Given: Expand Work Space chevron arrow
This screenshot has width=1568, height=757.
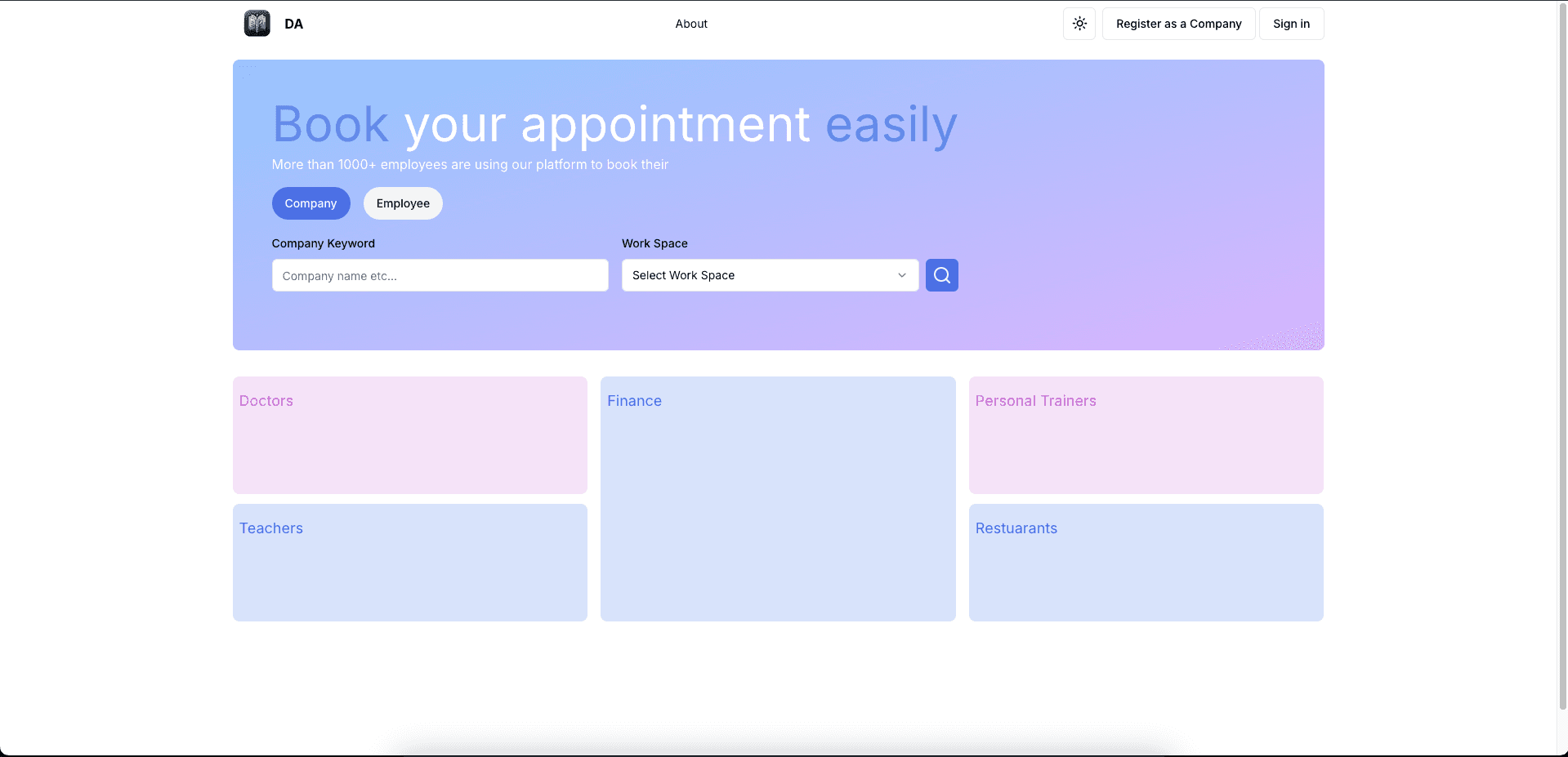Looking at the screenshot, I should pos(901,275).
